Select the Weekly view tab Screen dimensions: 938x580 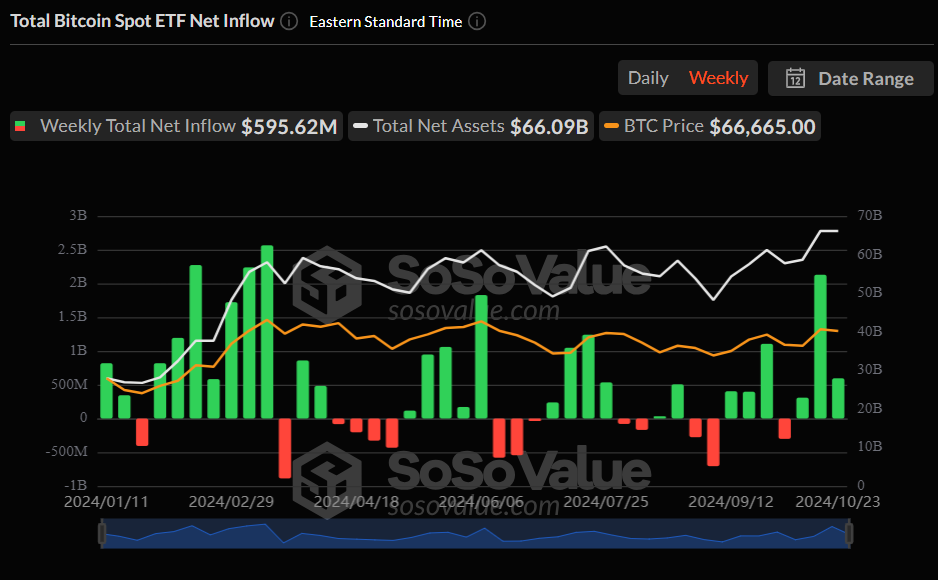tap(718, 78)
